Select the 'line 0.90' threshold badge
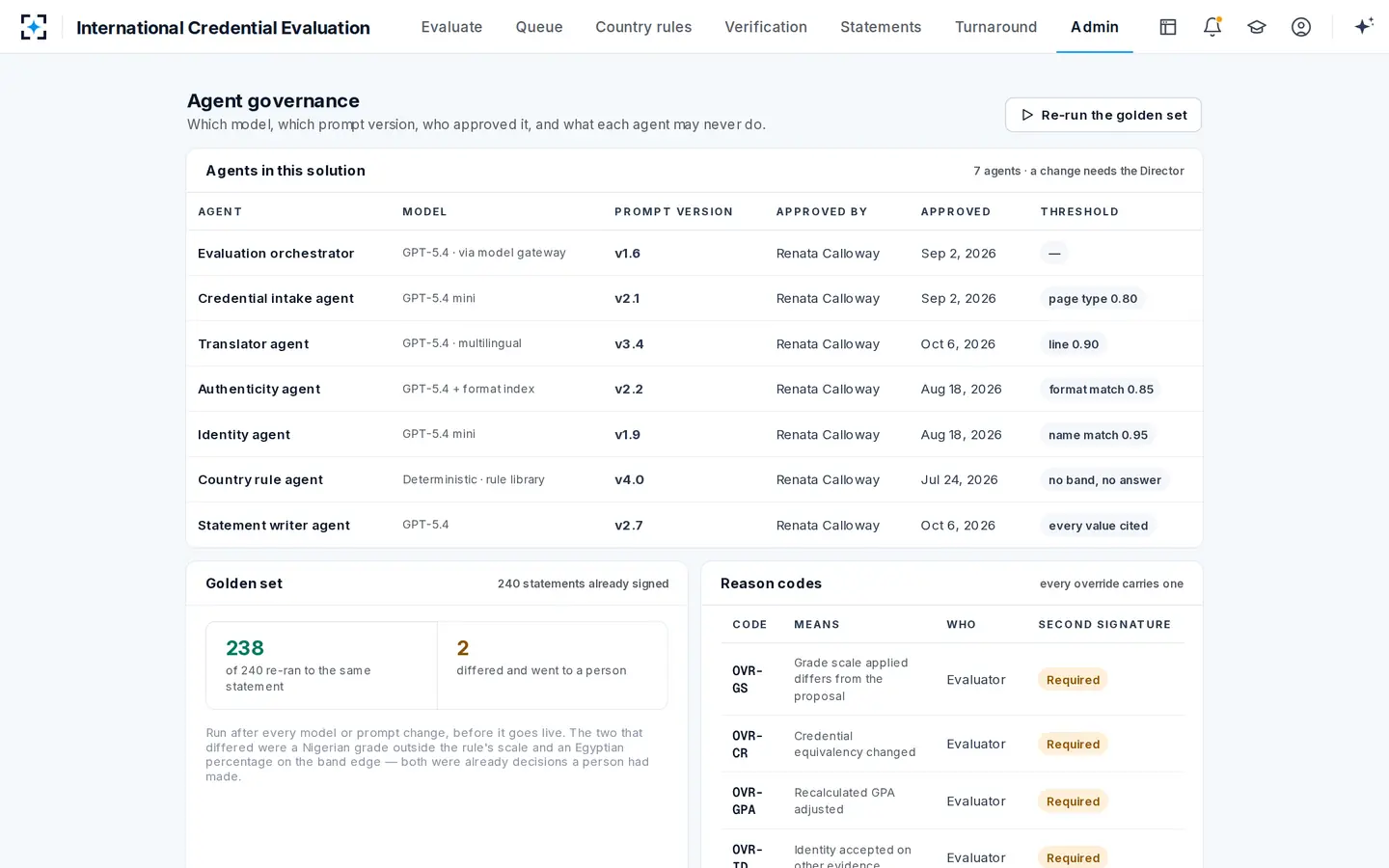 click(1074, 344)
